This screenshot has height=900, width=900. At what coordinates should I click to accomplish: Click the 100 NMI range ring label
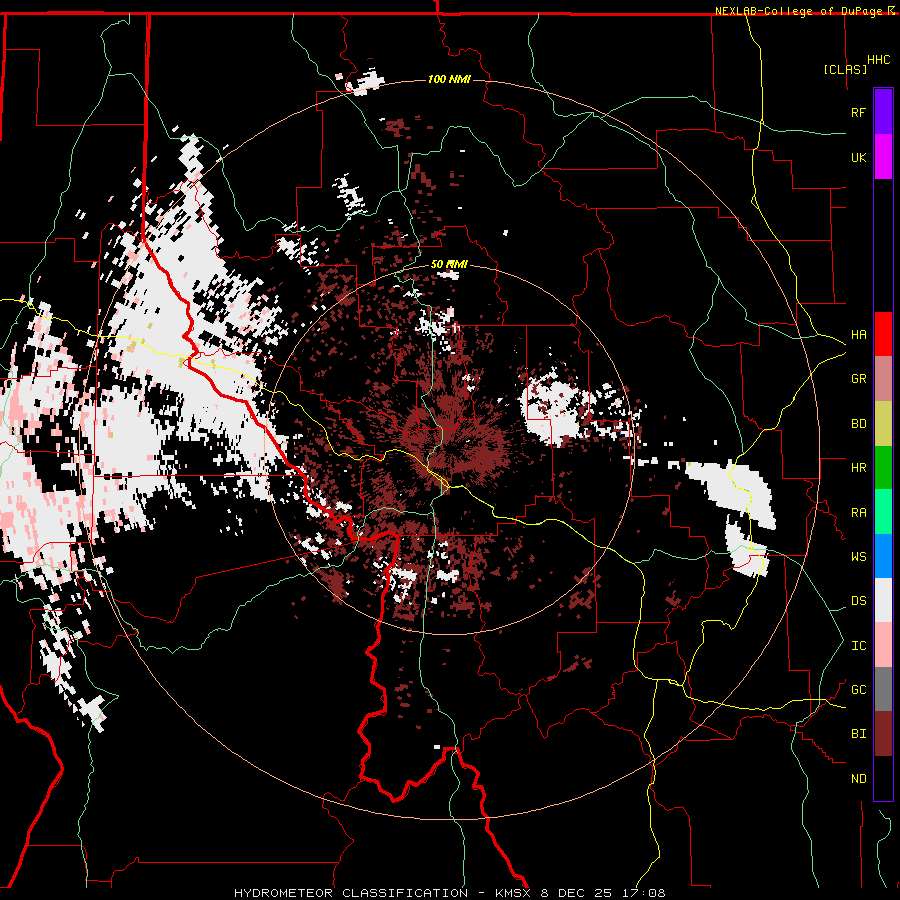449,79
